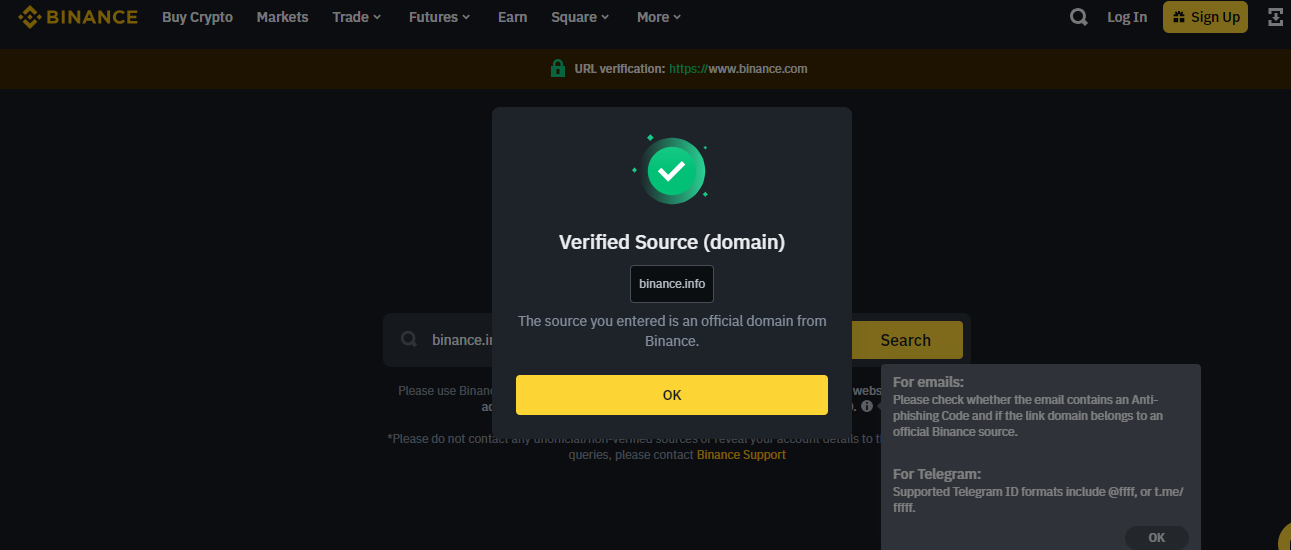The height and width of the screenshot is (550, 1291).
Task: Click the binance.info domain box in dialog
Action: 672,284
